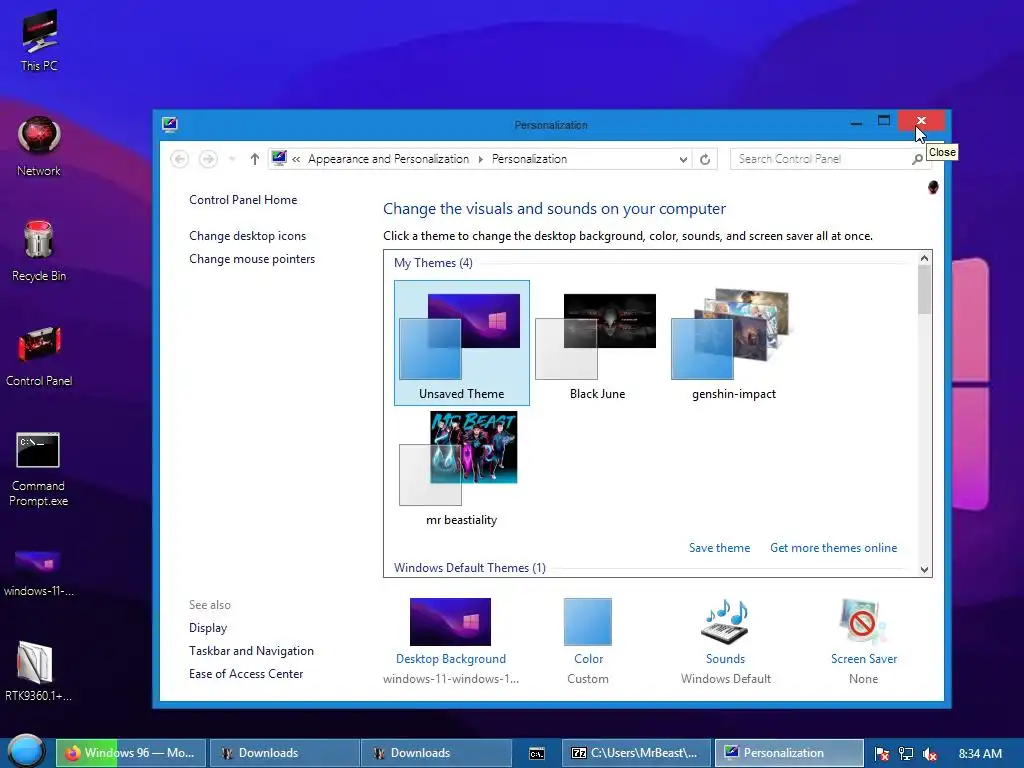Open the Network desktop icon

39,146
